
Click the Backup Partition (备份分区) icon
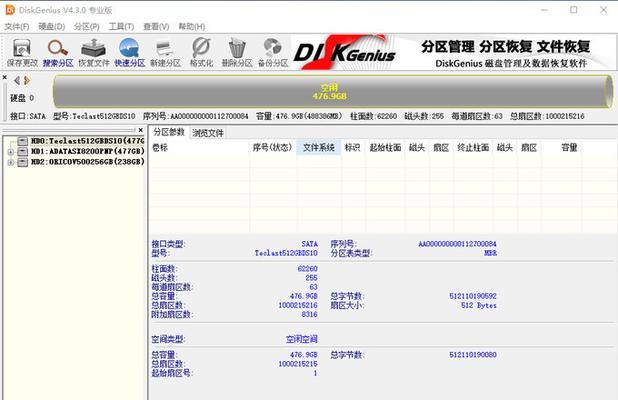(x=273, y=52)
